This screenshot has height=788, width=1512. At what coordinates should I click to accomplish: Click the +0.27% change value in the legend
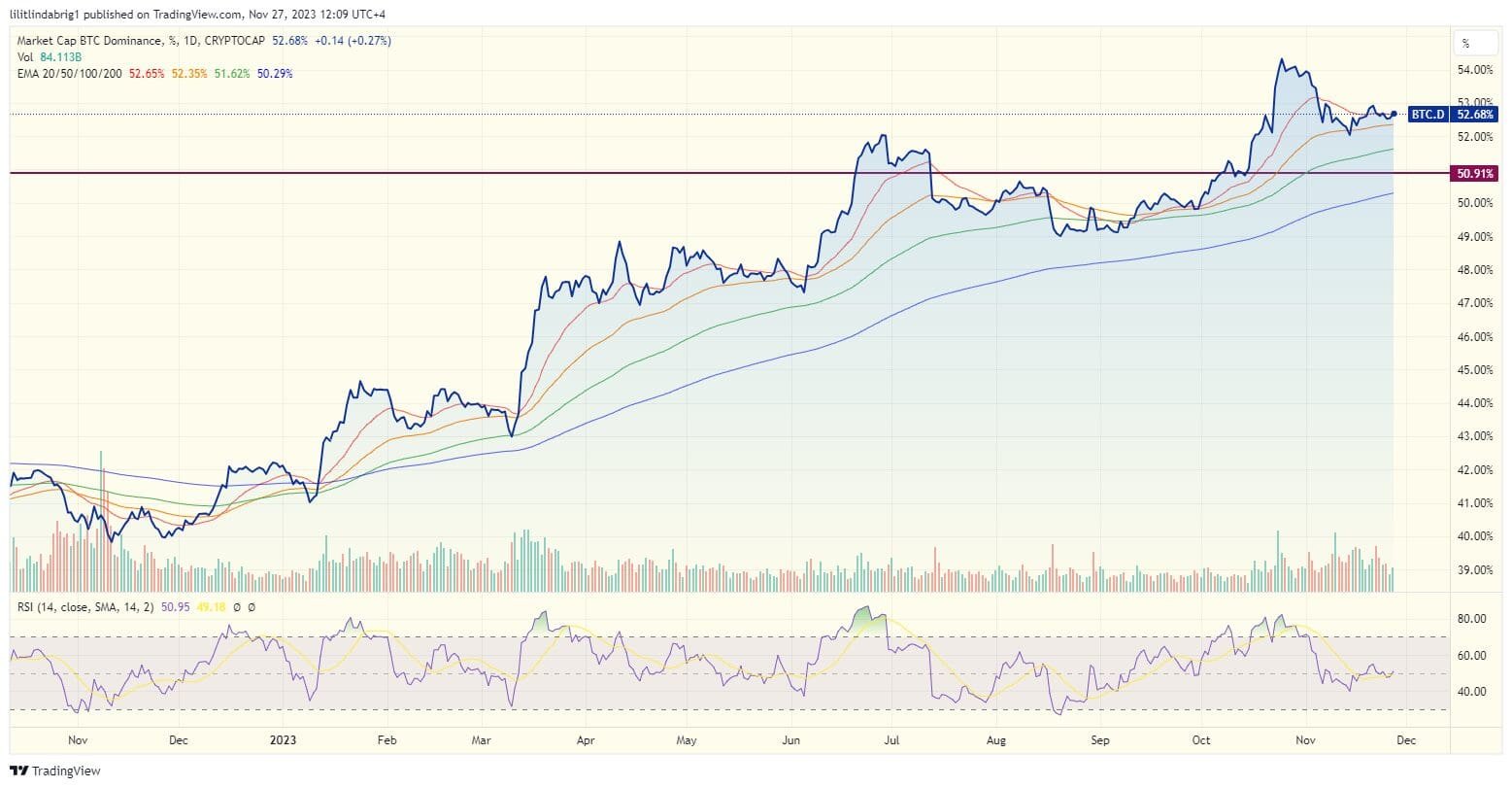[x=369, y=41]
